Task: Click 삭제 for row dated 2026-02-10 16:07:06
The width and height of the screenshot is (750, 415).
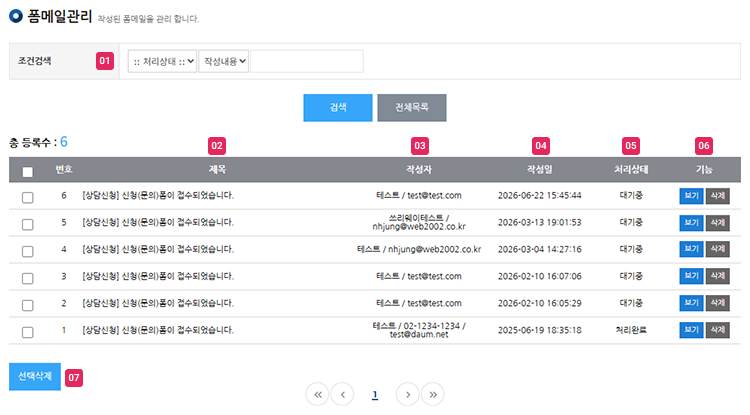Action: (717, 276)
